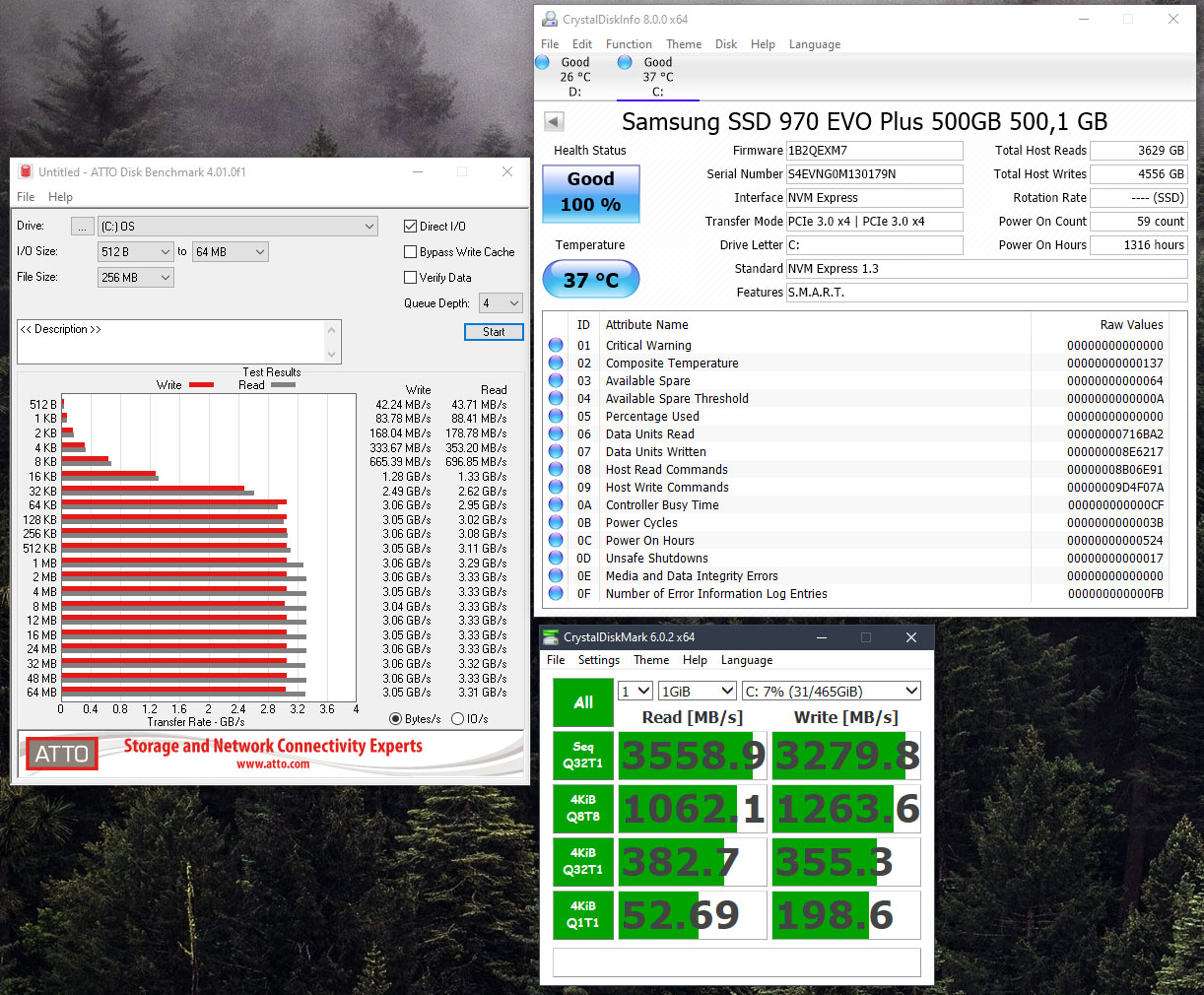Click the status orb beside Available Spare Threshold
Screen dimensions: 1204x995
coord(556,398)
